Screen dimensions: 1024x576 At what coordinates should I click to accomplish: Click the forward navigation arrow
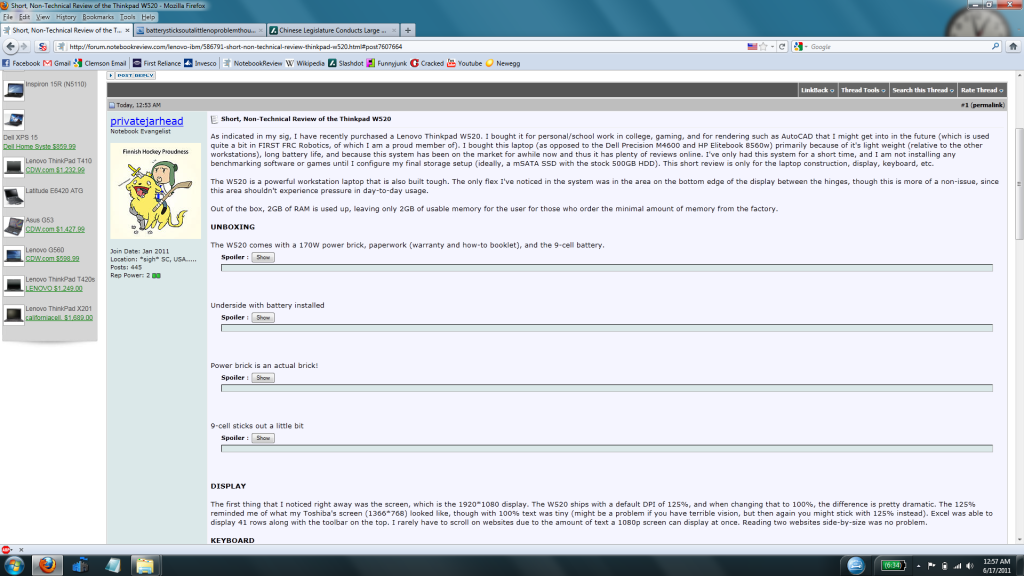tap(24, 46)
